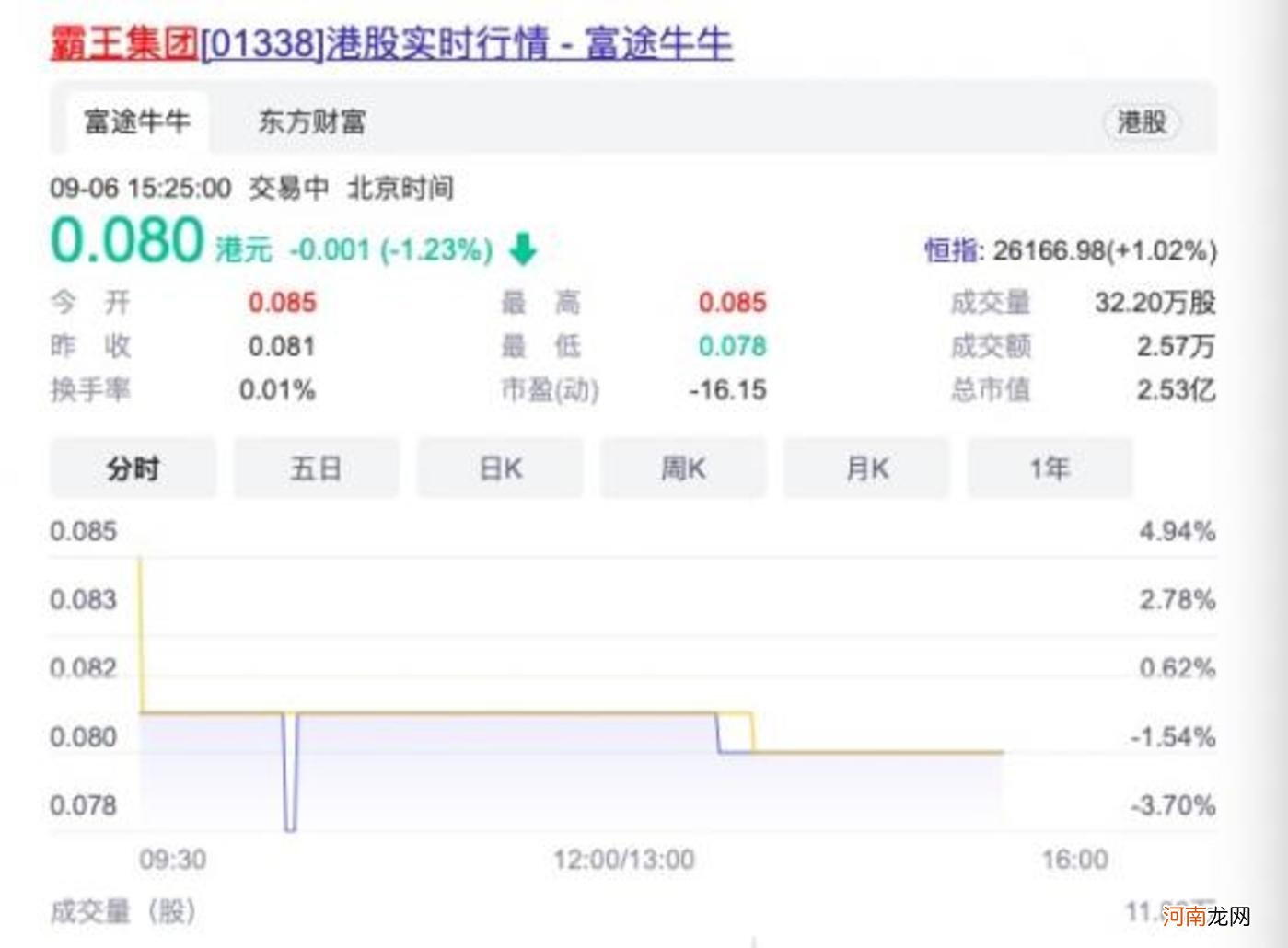This screenshot has height=948, width=1288.
Task: Click the 北京时间 label
Action: pyautogui.click(x=400, y=189)
